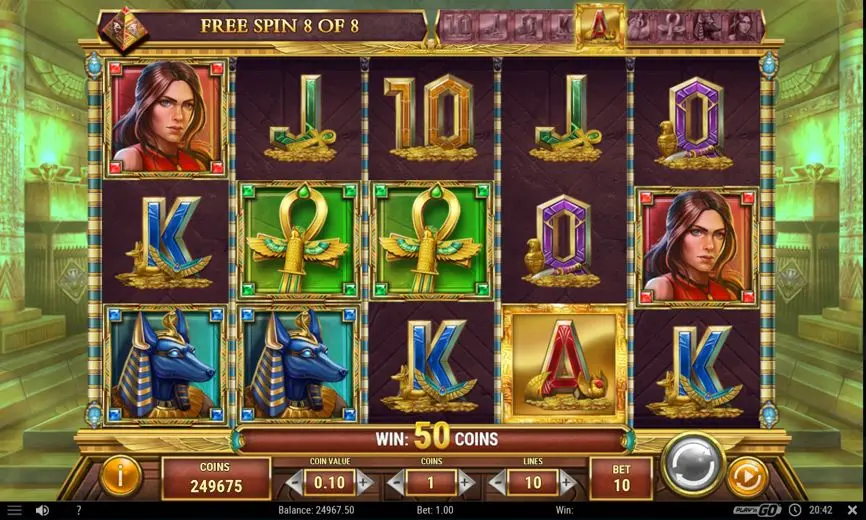Increase number of coins per line

tap(466, 483)
